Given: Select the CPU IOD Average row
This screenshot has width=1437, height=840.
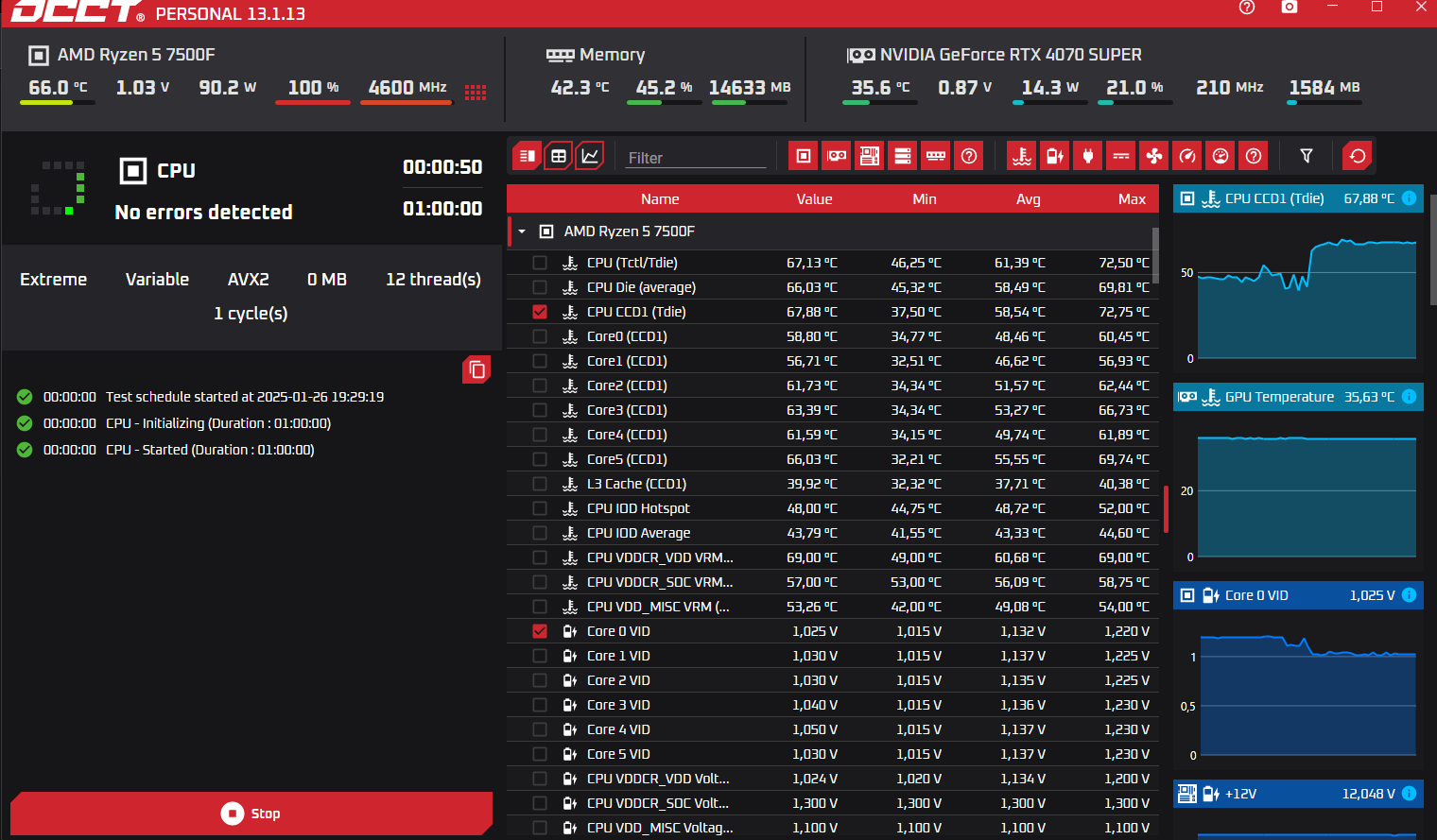Looking at the screenshot, I should [833, 533].
